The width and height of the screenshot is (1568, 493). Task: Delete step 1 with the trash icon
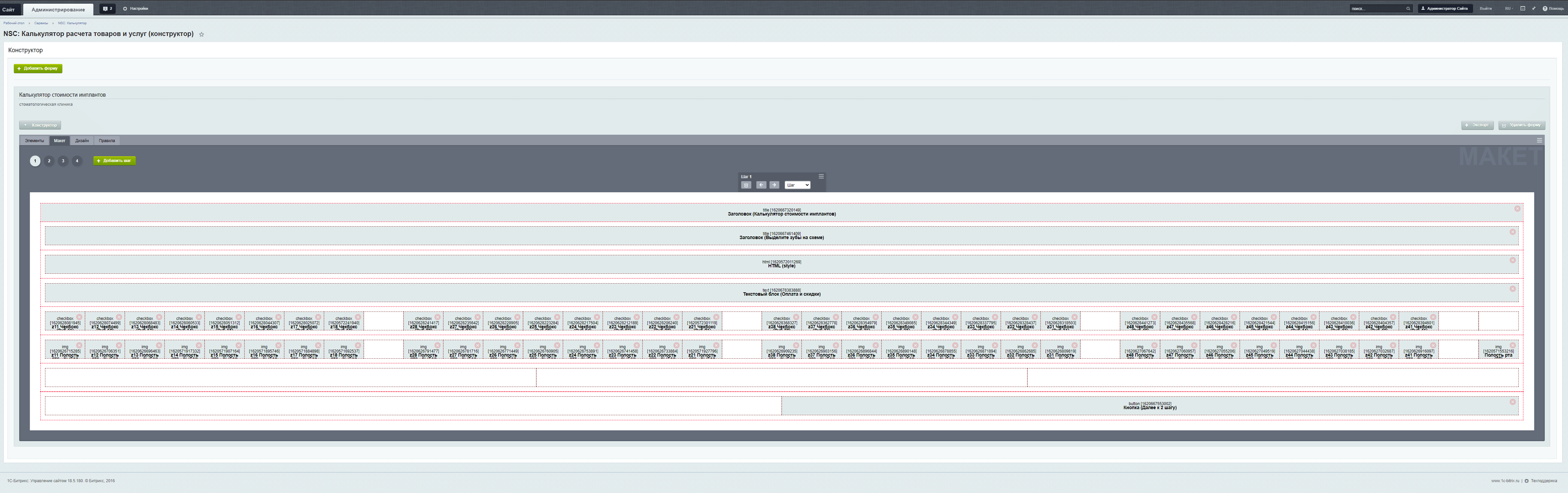746,185
